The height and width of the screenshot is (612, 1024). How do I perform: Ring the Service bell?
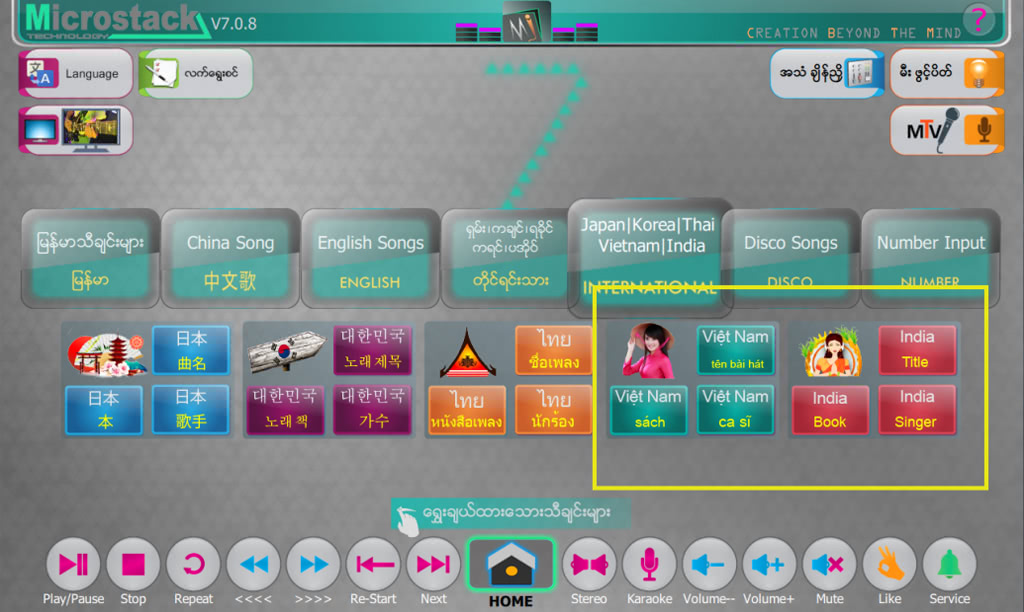(x=949, y=565)
